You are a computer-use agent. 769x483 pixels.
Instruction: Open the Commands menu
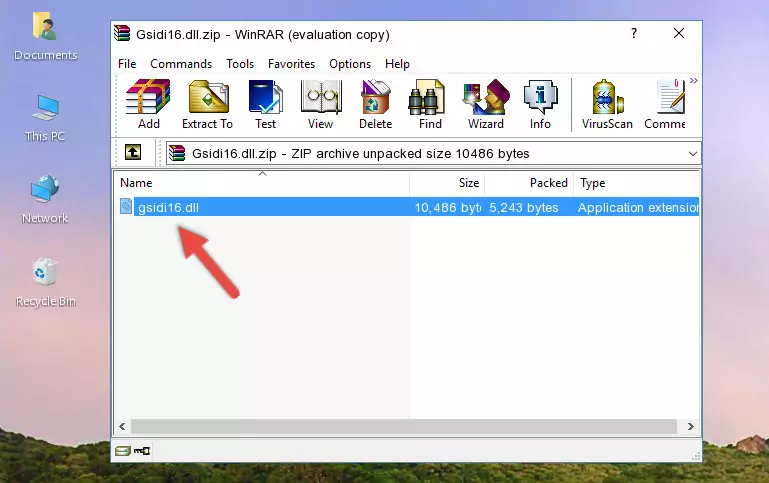tap(181, 64)
